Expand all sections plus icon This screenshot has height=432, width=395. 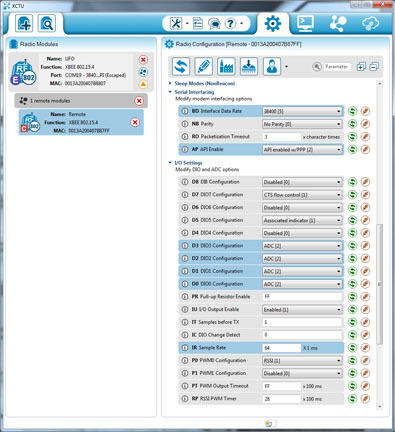click(361, 67)
